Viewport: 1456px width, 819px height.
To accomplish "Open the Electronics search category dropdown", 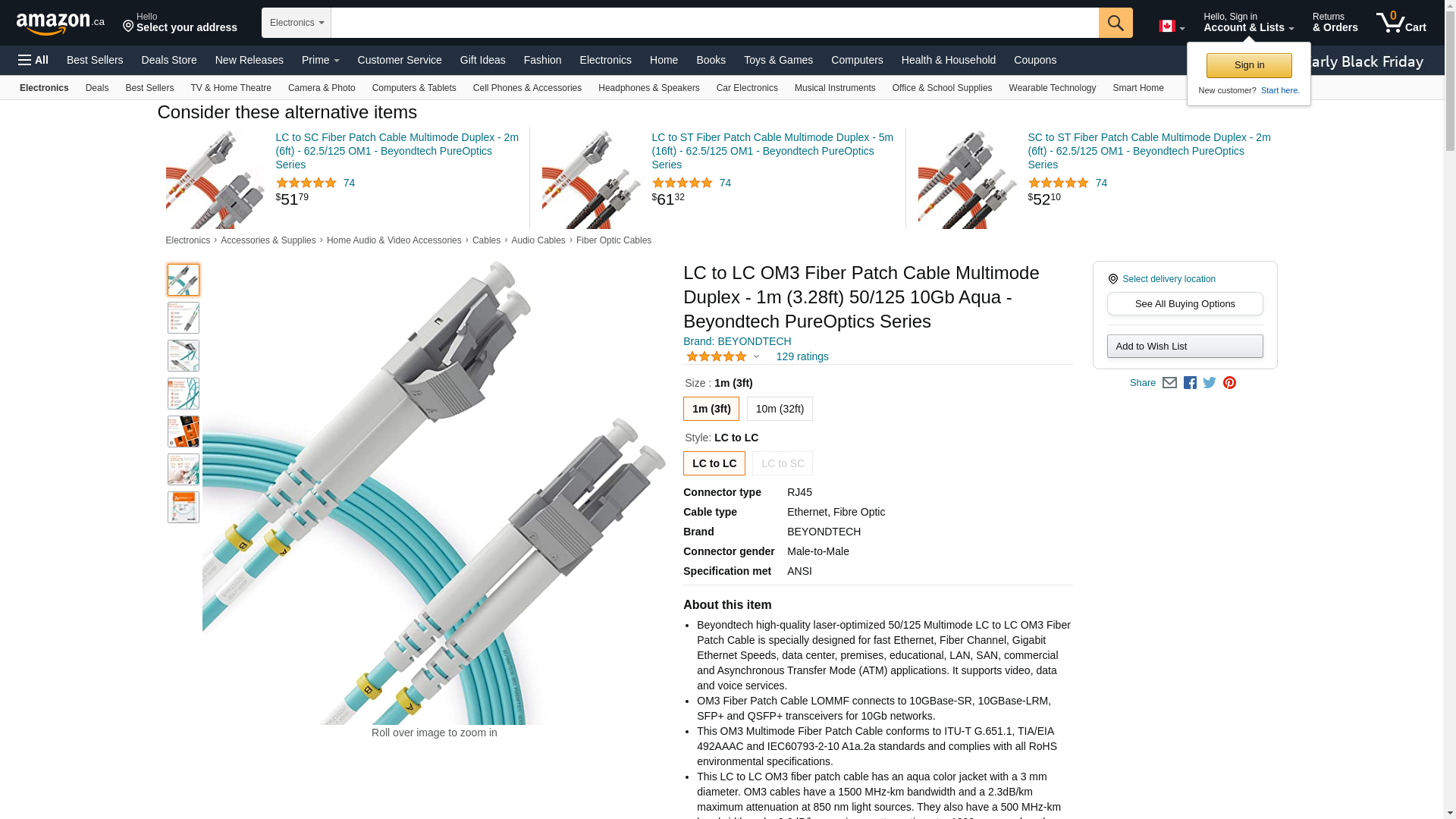I will click(x=297, y=23).
